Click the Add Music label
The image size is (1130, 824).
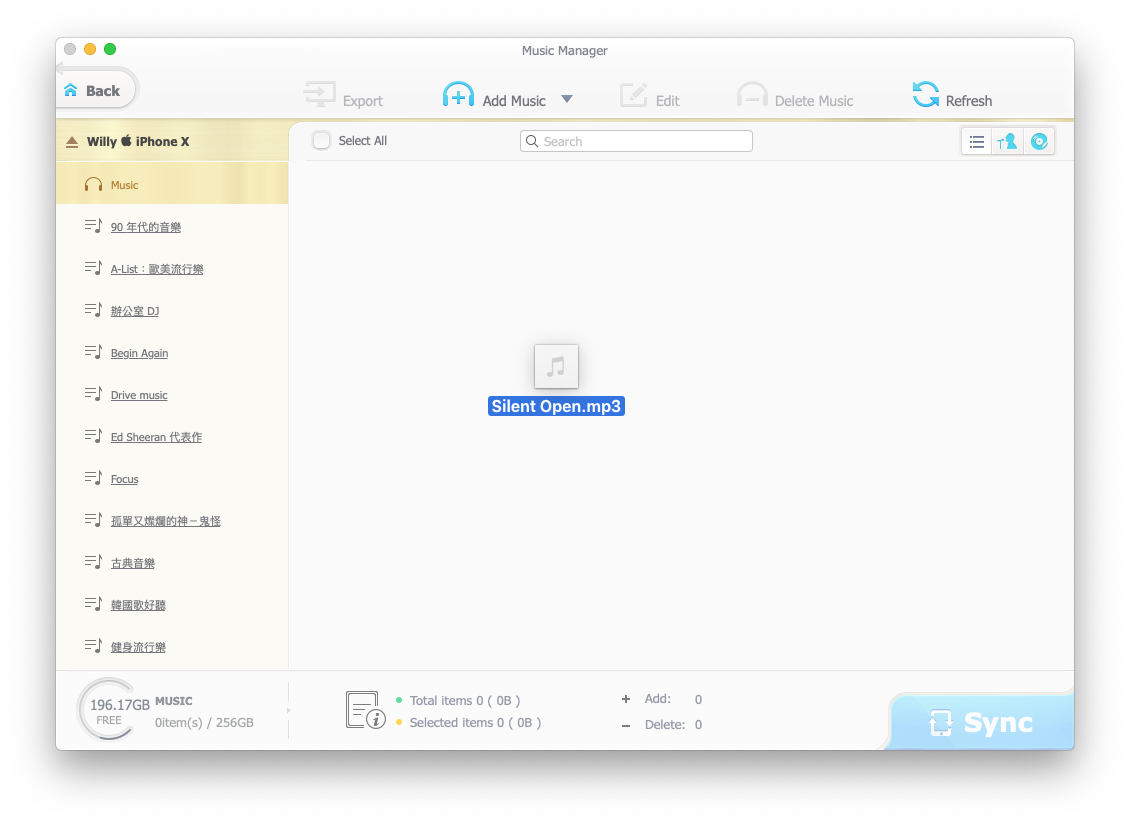click(x=514, y=101)
